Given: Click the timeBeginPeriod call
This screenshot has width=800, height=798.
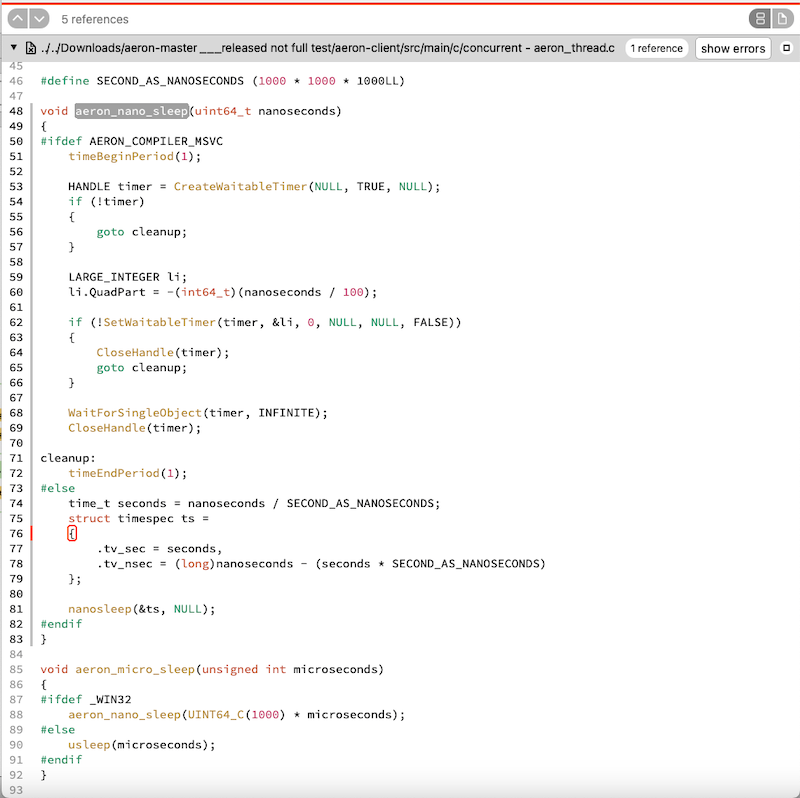Looking at the screenshot, I should (121, 157).
